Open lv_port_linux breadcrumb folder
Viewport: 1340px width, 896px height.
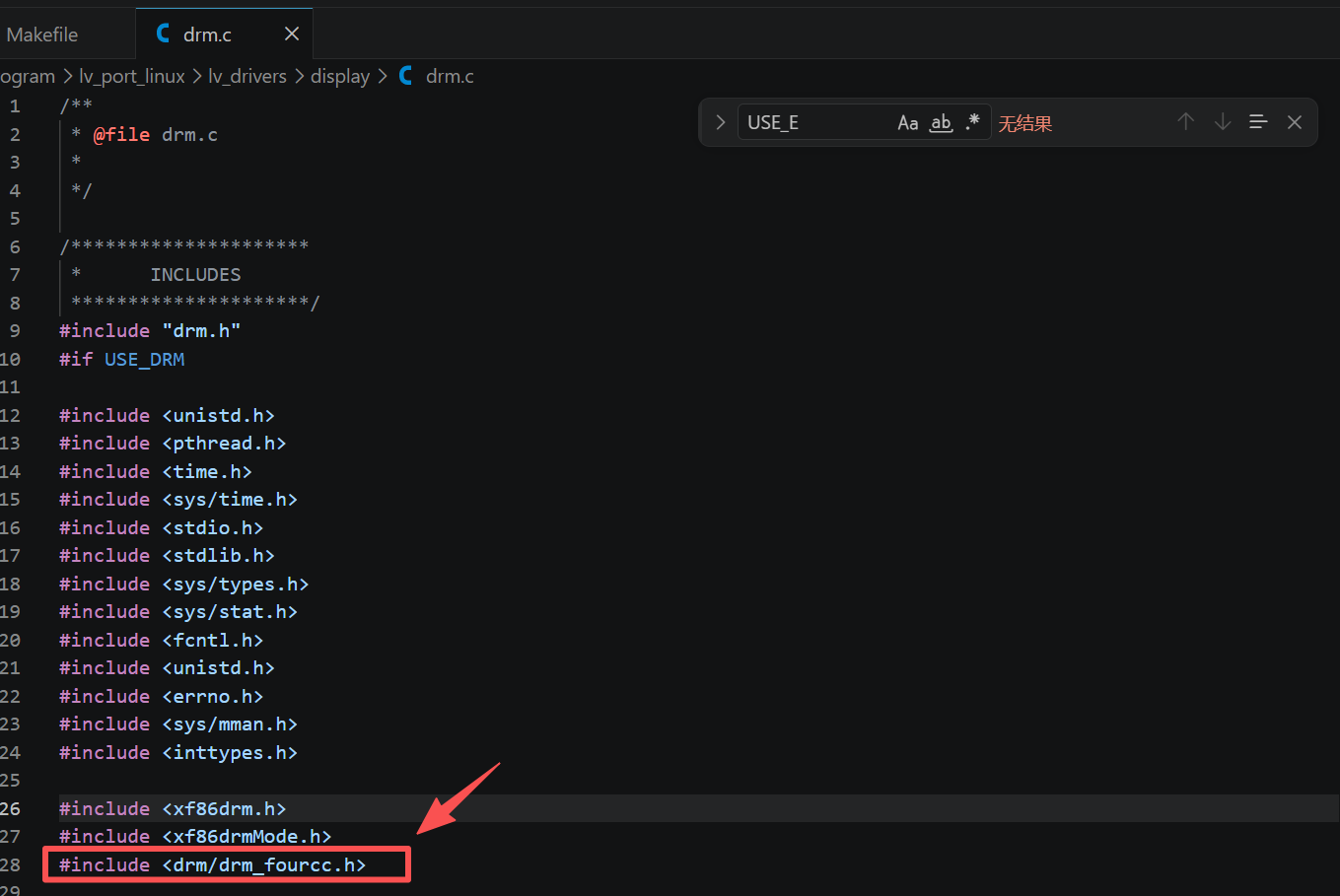coord(132,76)
